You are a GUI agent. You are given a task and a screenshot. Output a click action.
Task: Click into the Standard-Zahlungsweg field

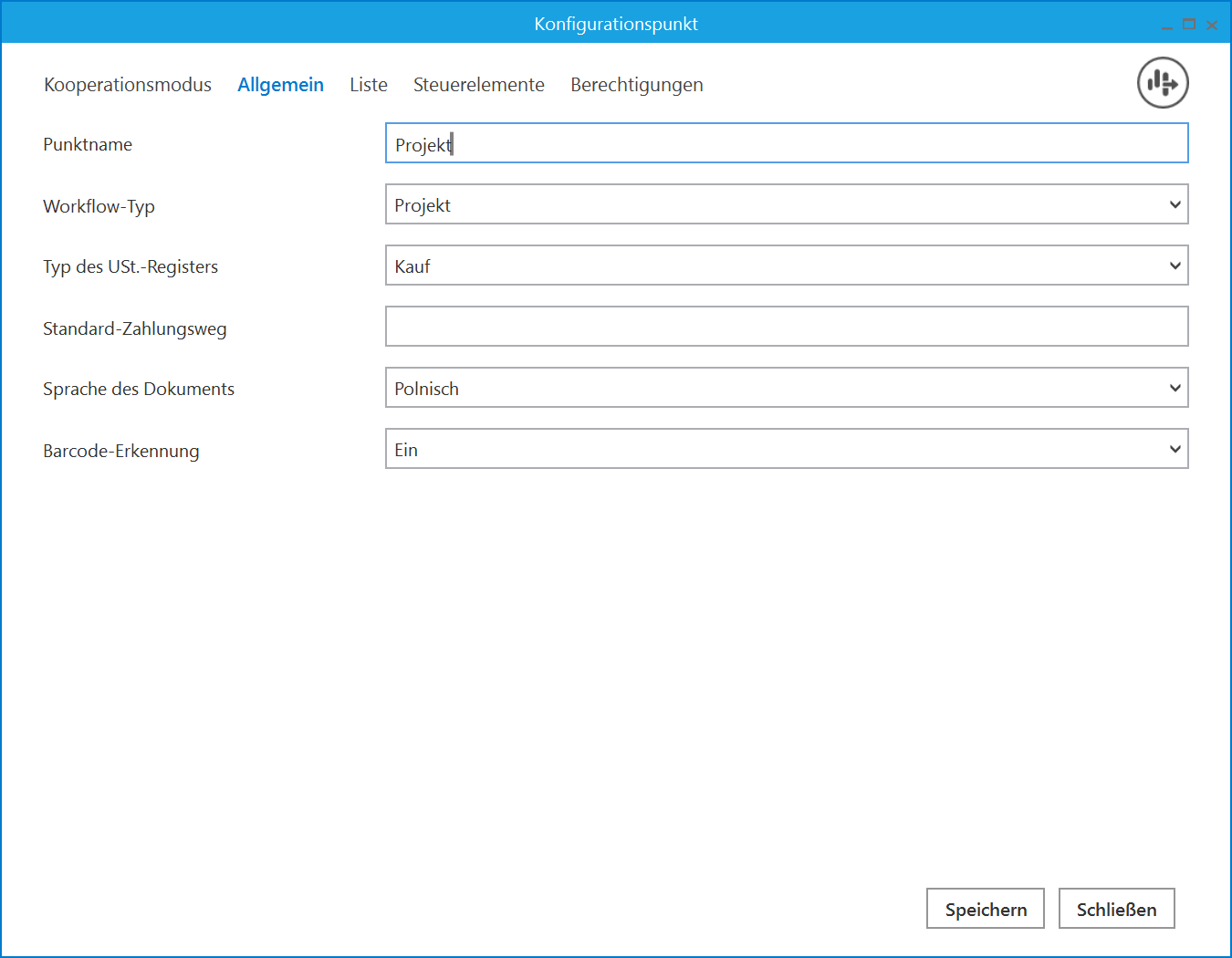(x=786, y=328)
